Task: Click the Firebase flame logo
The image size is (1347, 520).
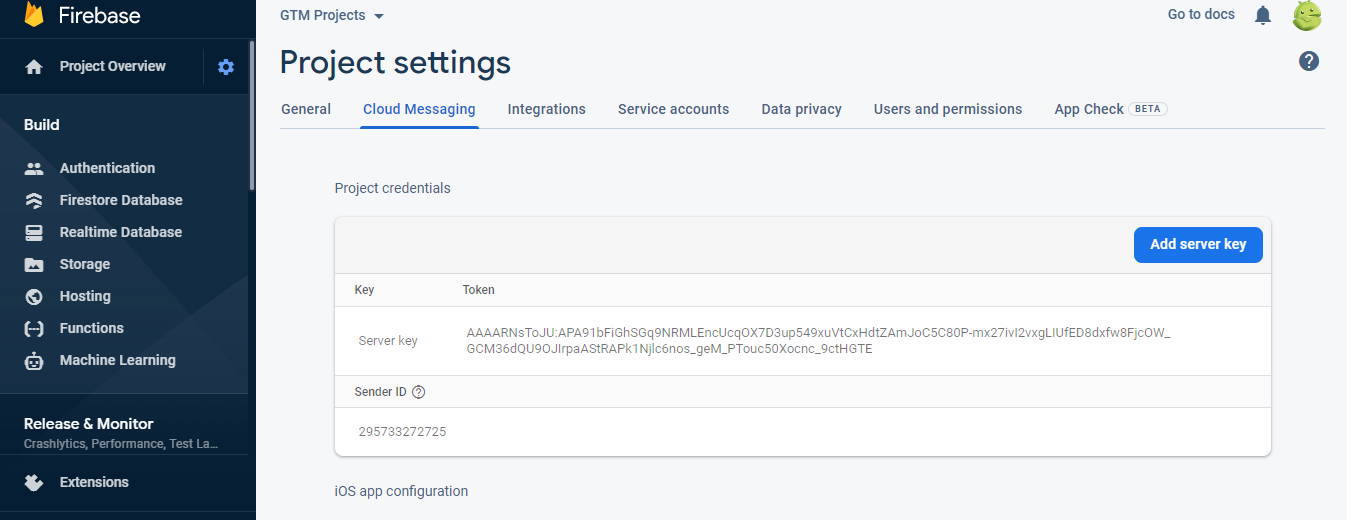Action: [34, 13]
